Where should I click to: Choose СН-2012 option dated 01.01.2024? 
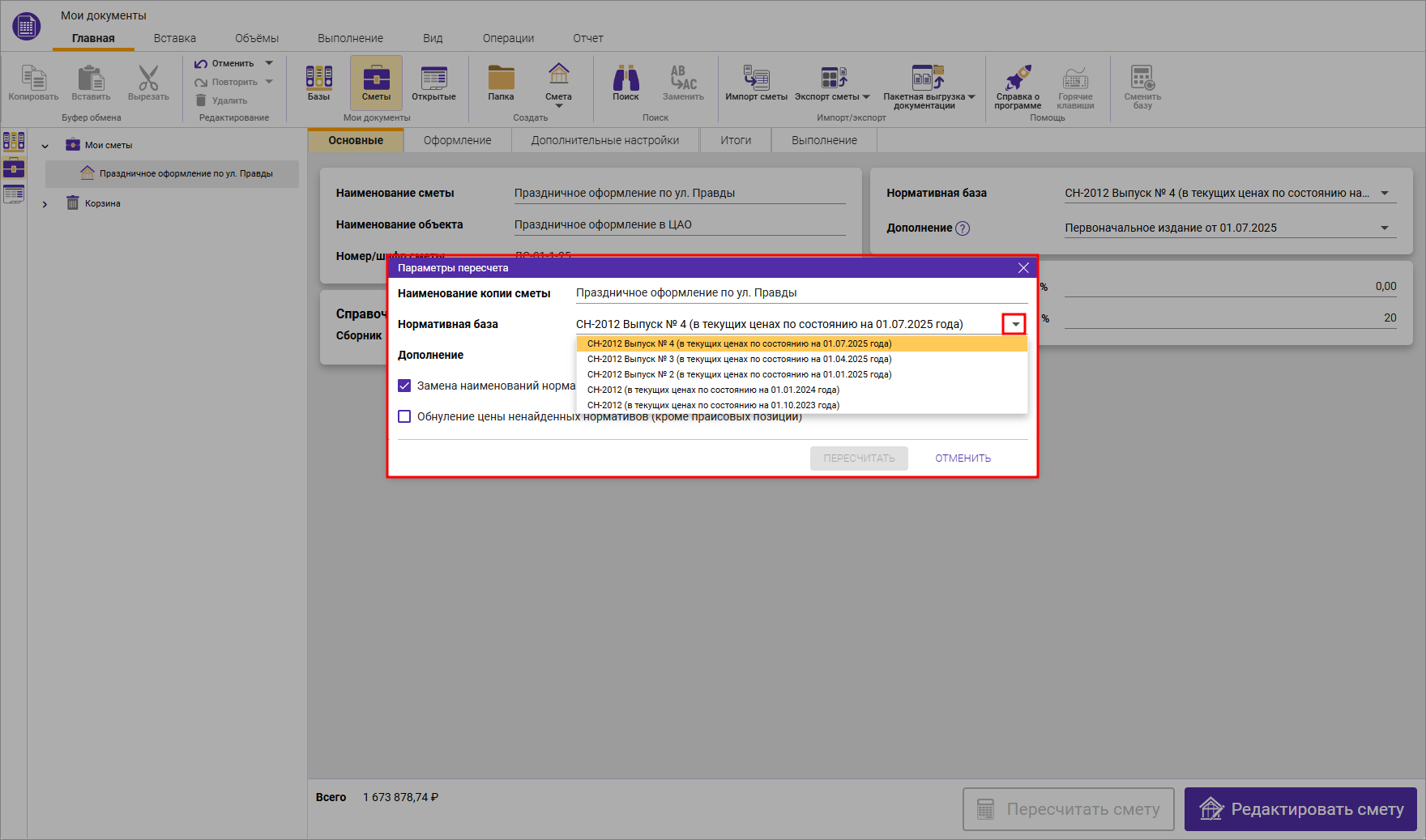(x=713, y=390)
